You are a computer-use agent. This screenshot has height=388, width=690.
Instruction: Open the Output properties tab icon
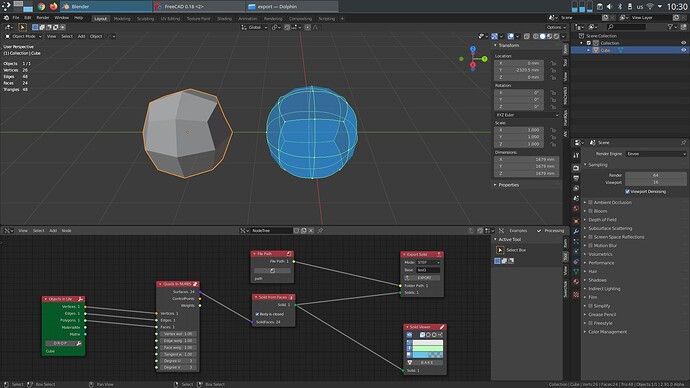click(576, 178)
